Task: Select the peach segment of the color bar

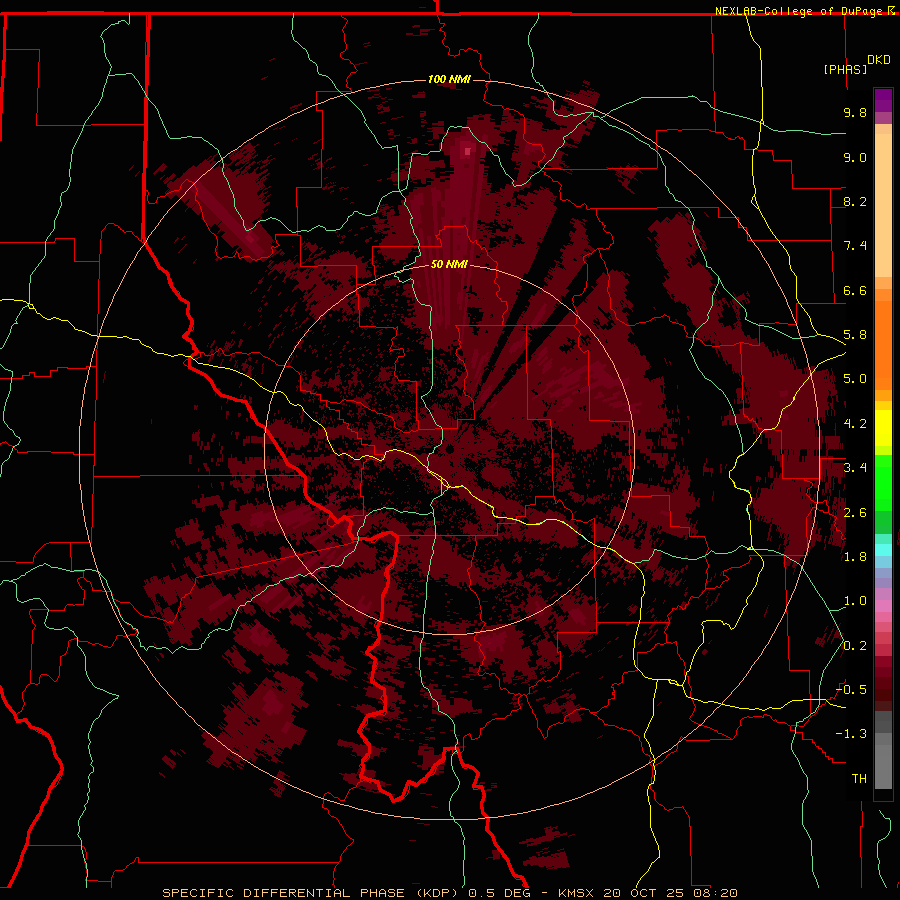Action: 883,205
